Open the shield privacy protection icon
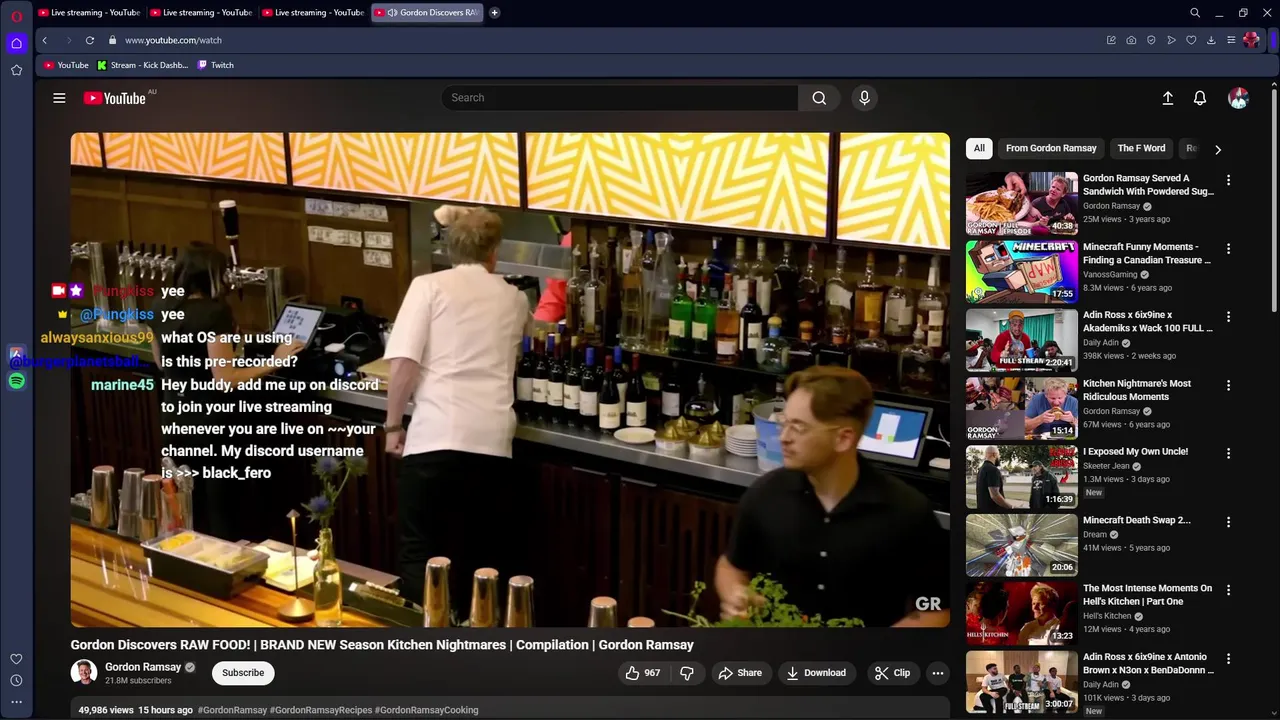The image size is (1280, 720). point(1151,40)
